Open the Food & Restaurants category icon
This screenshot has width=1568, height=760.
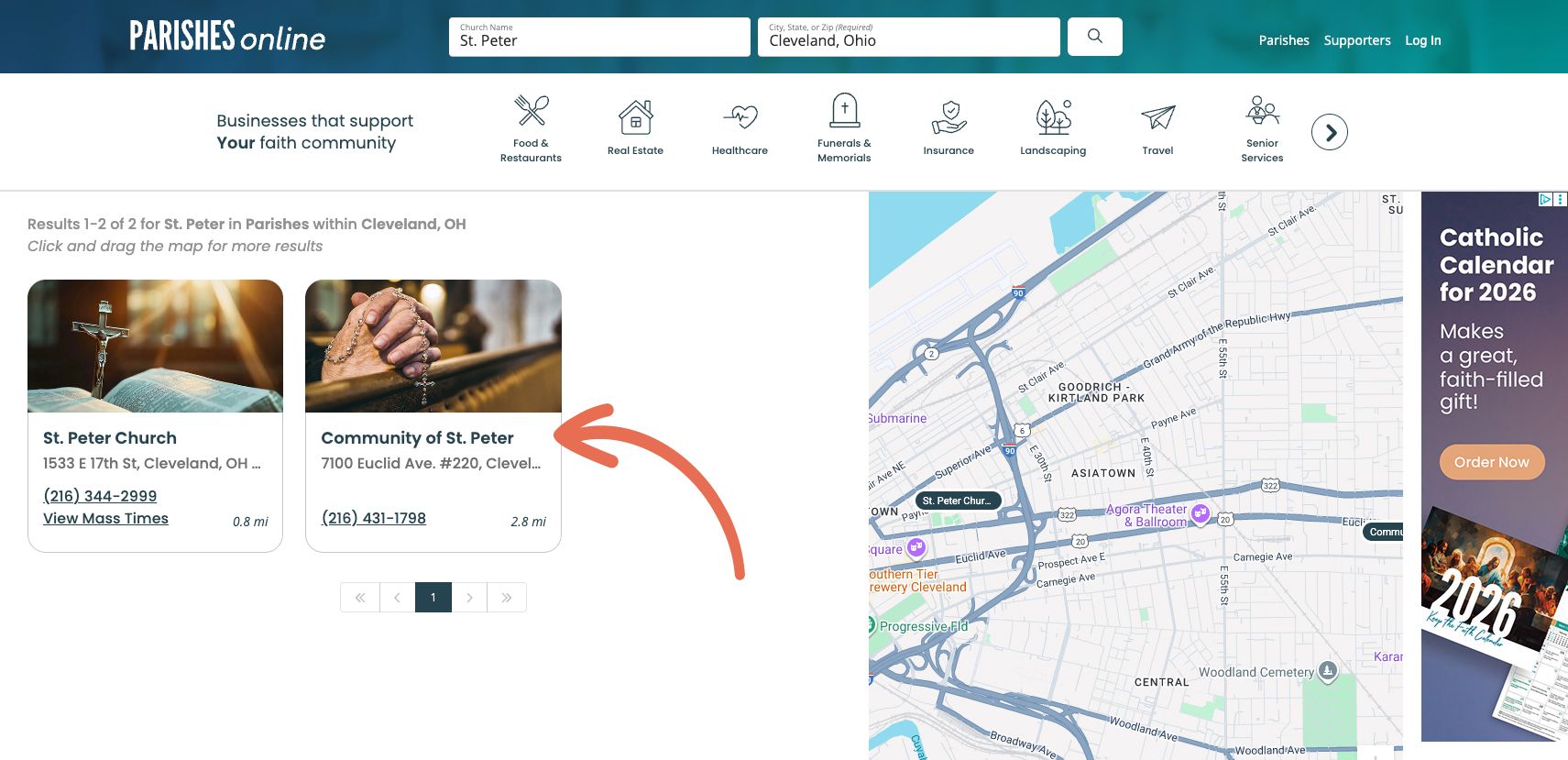pyautogui.click(x=531, y=111)
